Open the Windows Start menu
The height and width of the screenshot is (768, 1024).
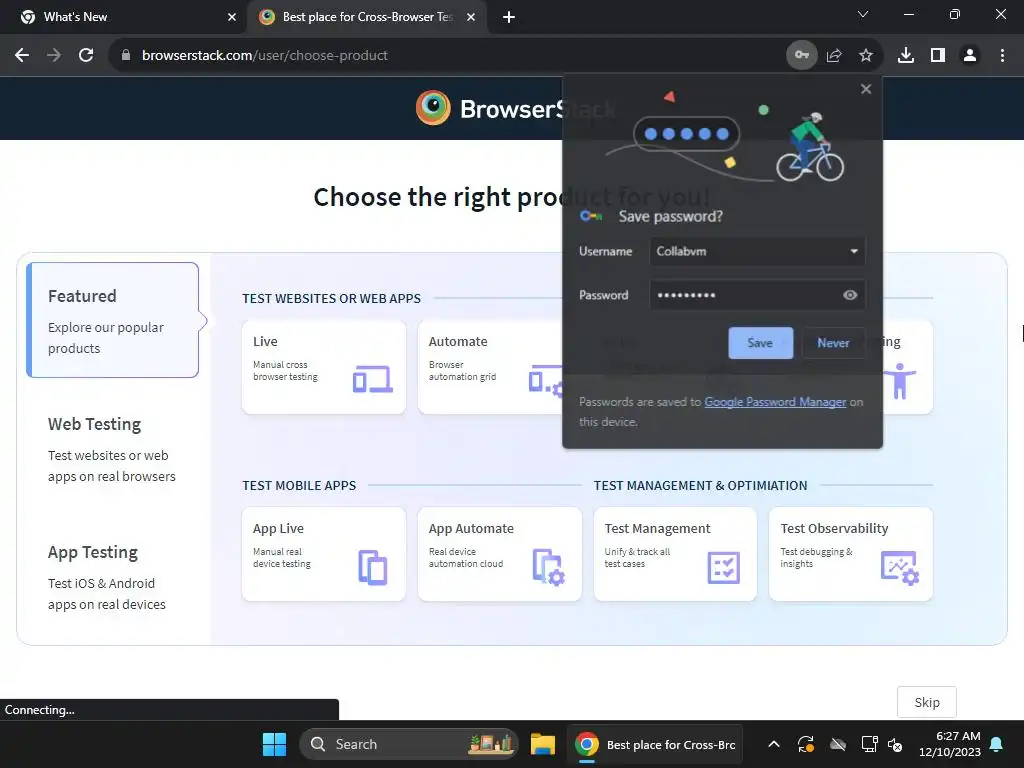(274, 744)
